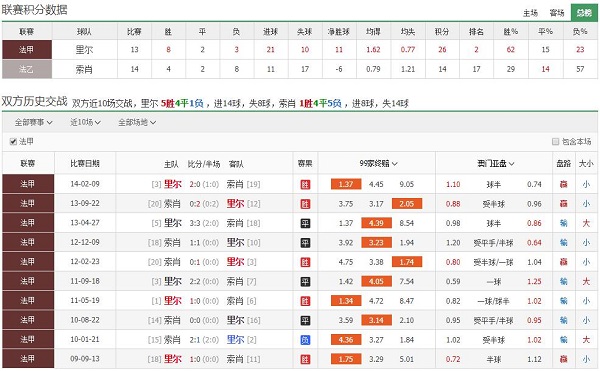Image resolution: width=600 pixels, height=371 pixels.
Task: Click the 里尔 team link in 14-02-09 row
Action: 173,184
